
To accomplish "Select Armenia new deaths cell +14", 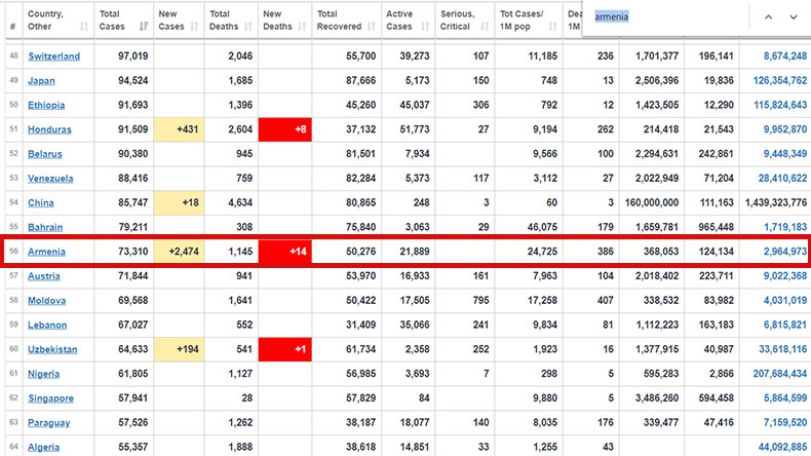I will pos(285,252).
